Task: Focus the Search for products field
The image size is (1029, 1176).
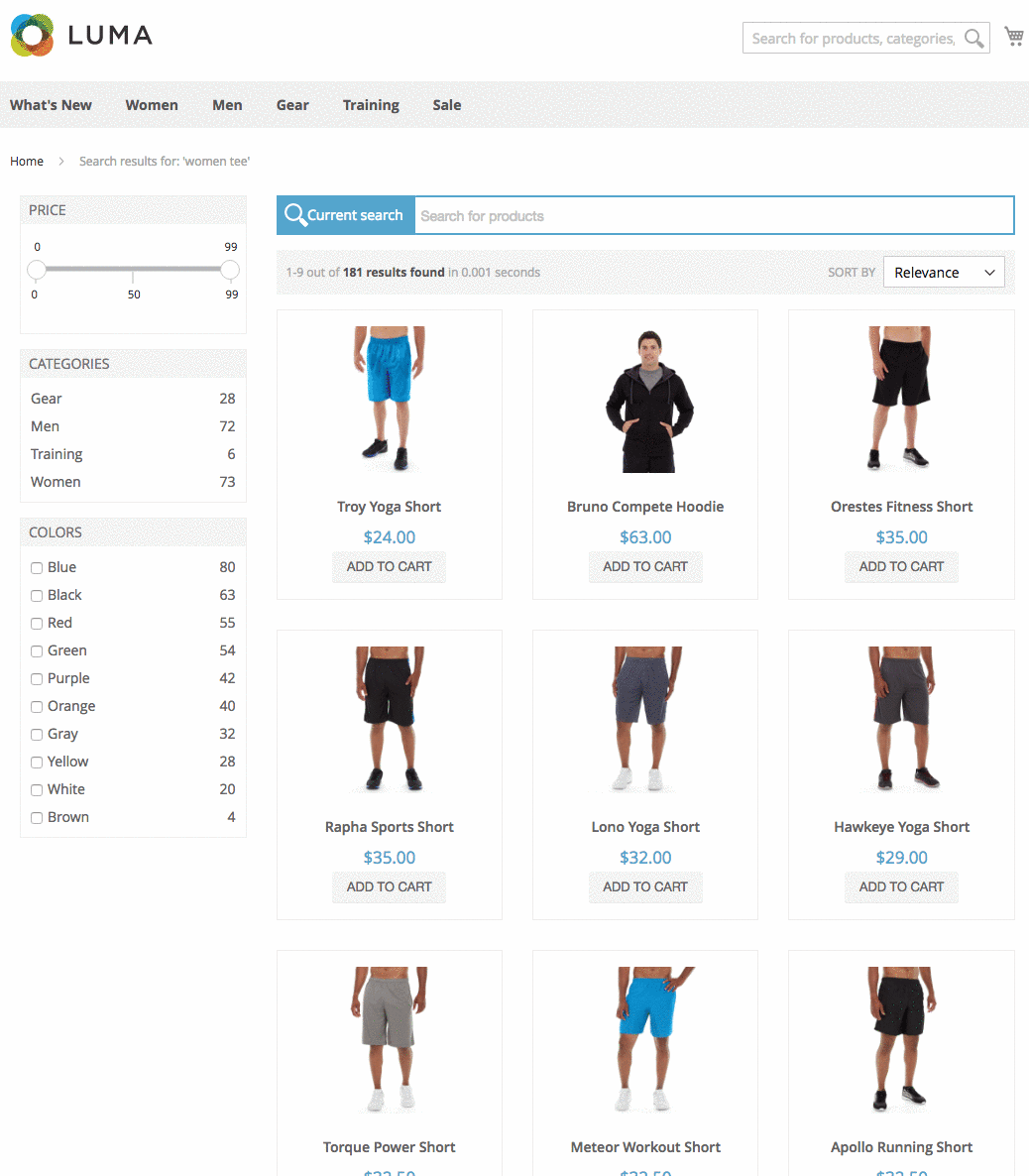Action: click(714, 216)
